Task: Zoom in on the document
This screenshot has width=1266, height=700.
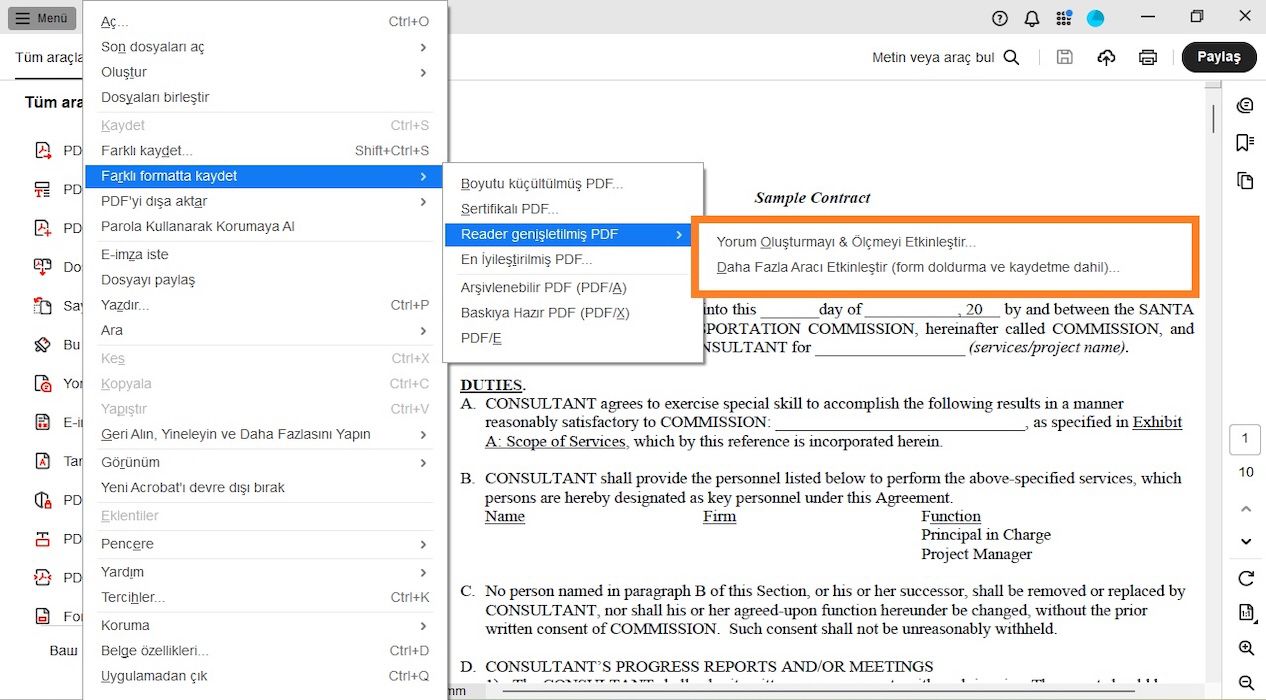Action: [1245, 646]
